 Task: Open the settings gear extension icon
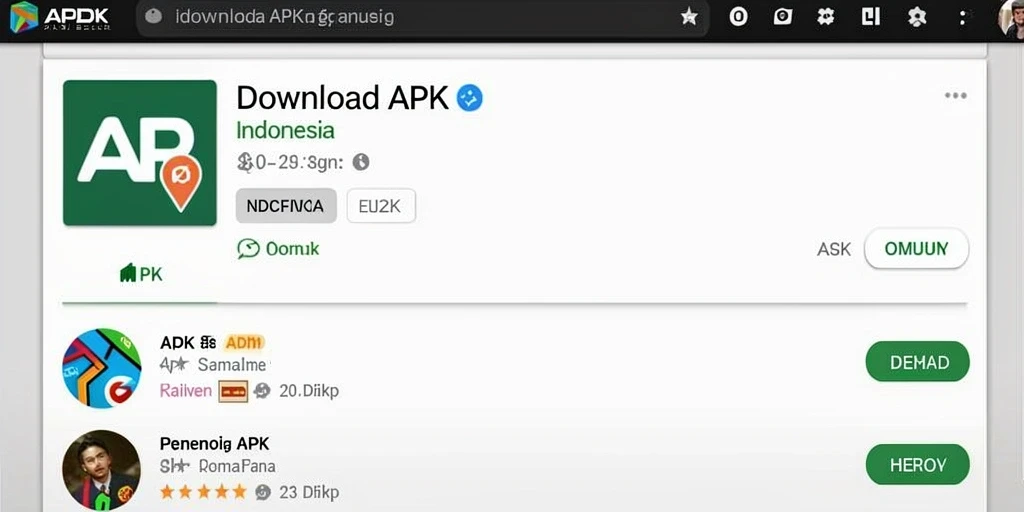coord(917,17)
